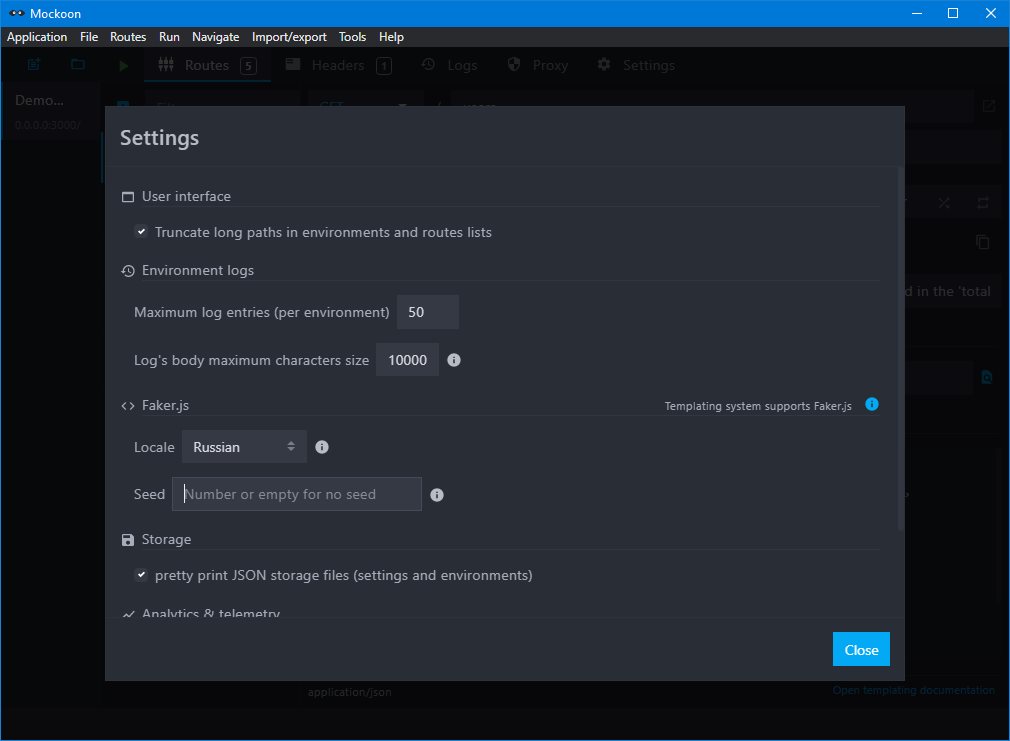The image size is (1010, 741).
Task: Click the Mockoon app icon in title bar
Action: 17,13
